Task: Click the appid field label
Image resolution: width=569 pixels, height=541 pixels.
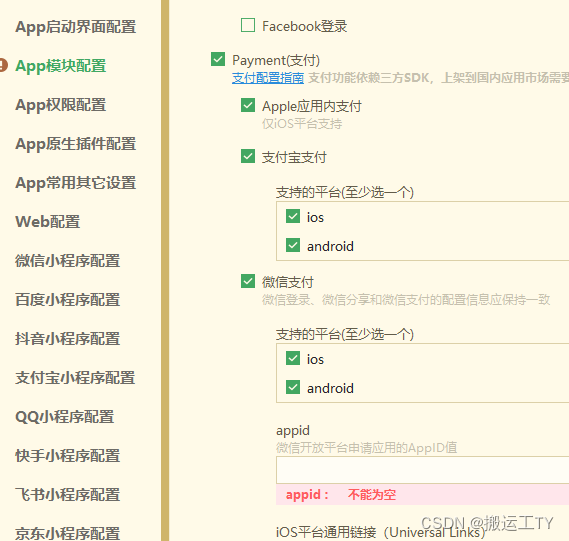Action: point(293,431)
